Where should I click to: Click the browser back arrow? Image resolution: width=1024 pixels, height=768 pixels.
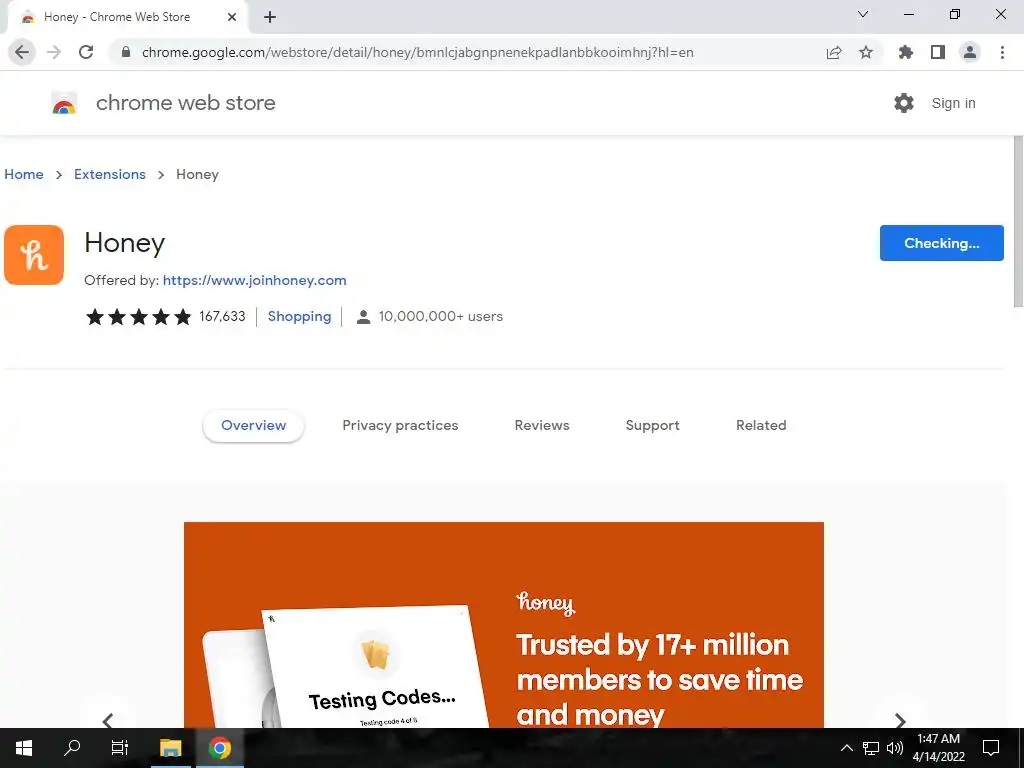(x=22, y=52)
